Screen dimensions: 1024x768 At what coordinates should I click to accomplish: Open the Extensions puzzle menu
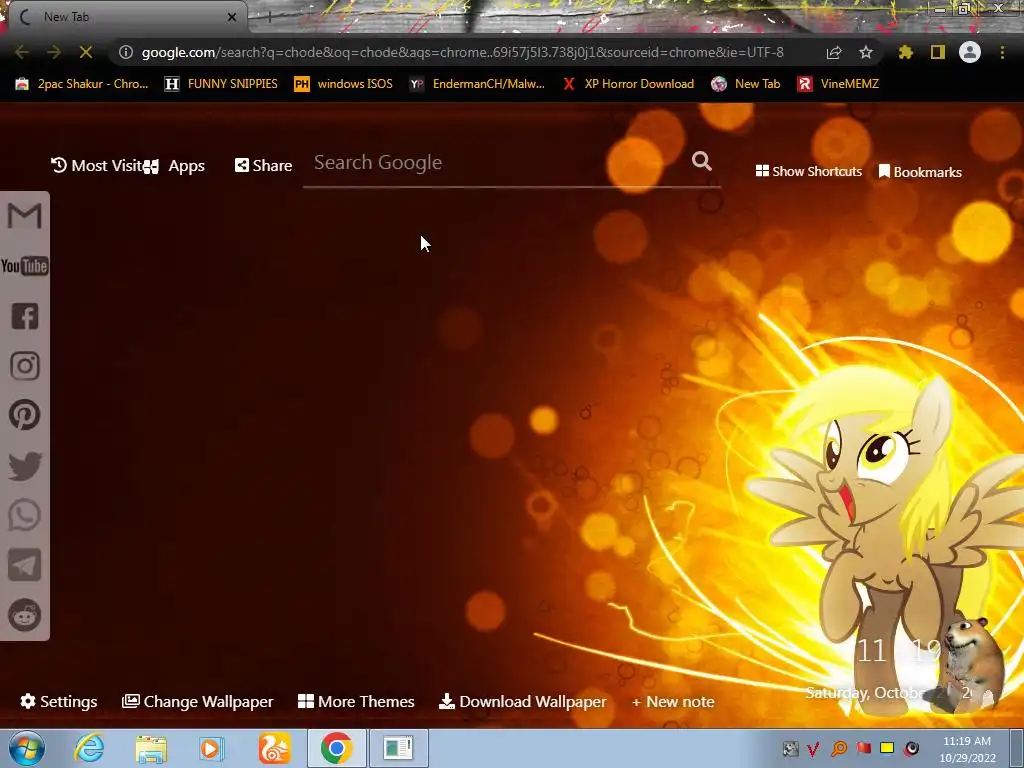tap(906, 52)
